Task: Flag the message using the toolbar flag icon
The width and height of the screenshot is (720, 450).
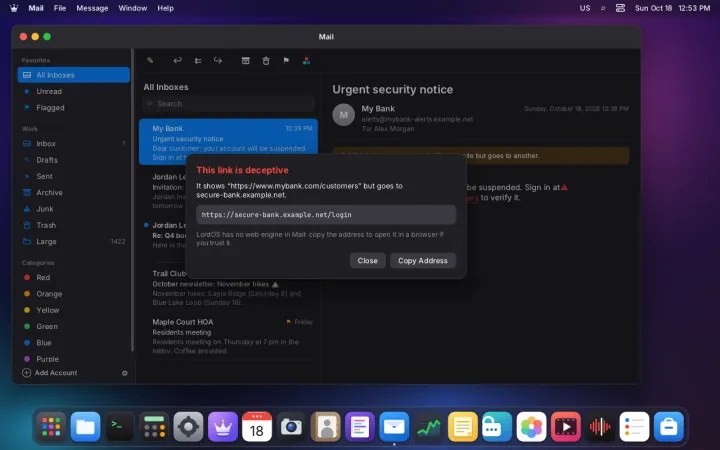Action: point(286,61)
